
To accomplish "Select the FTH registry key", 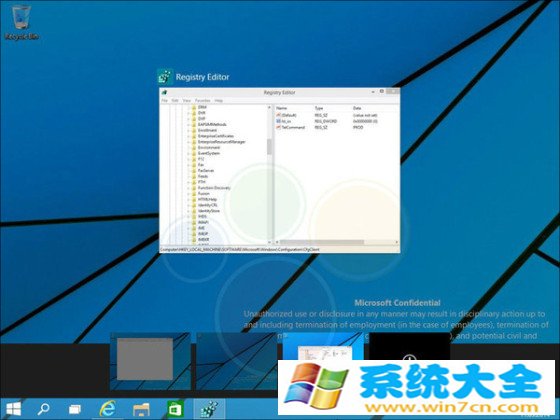I will [x=202, y=182].
